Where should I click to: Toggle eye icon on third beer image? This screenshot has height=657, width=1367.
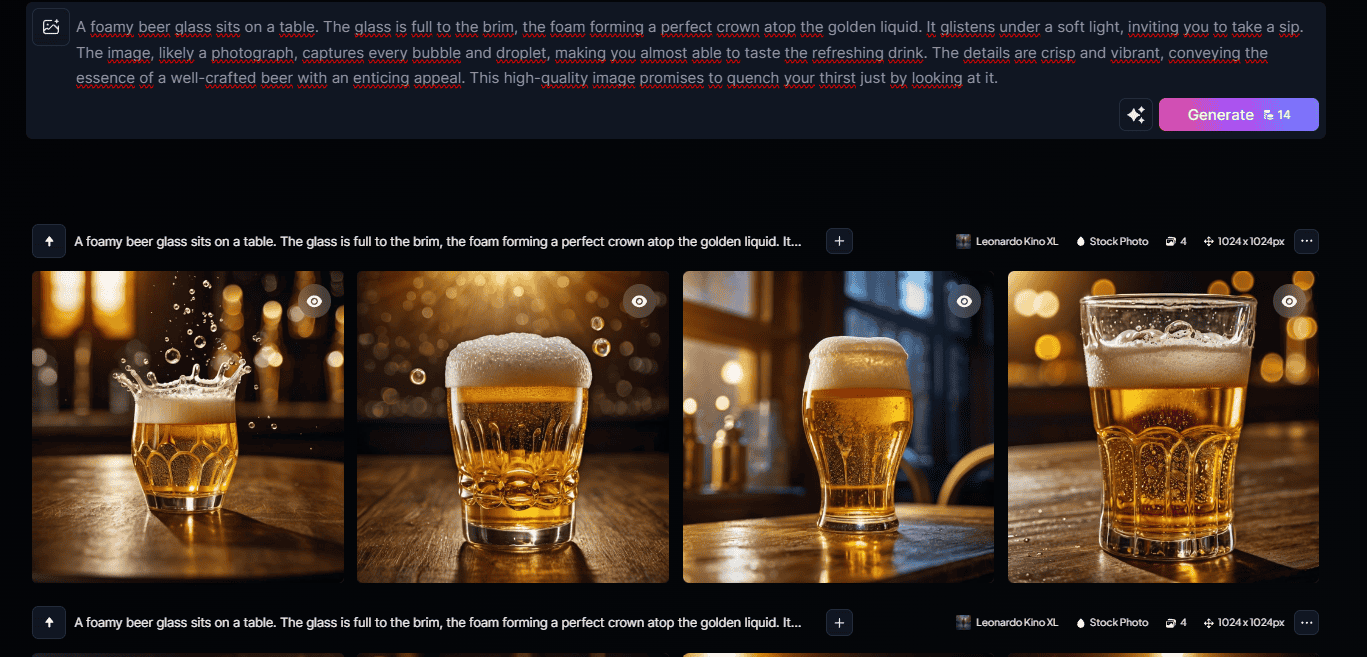[964, 301]
